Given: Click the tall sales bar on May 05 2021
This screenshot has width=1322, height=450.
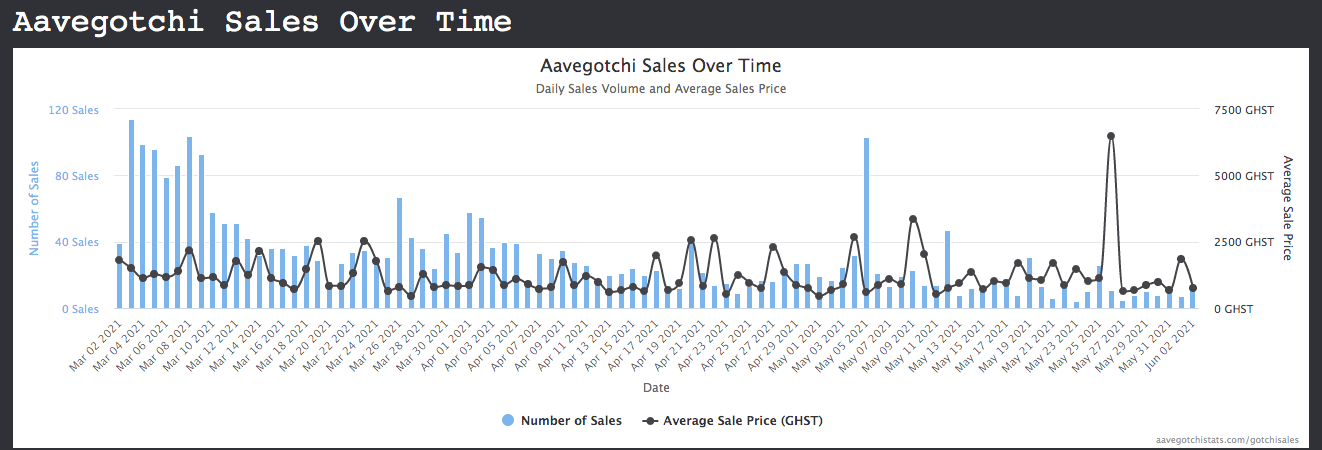Looking at the screenshot, I should [x=866, y=223].
